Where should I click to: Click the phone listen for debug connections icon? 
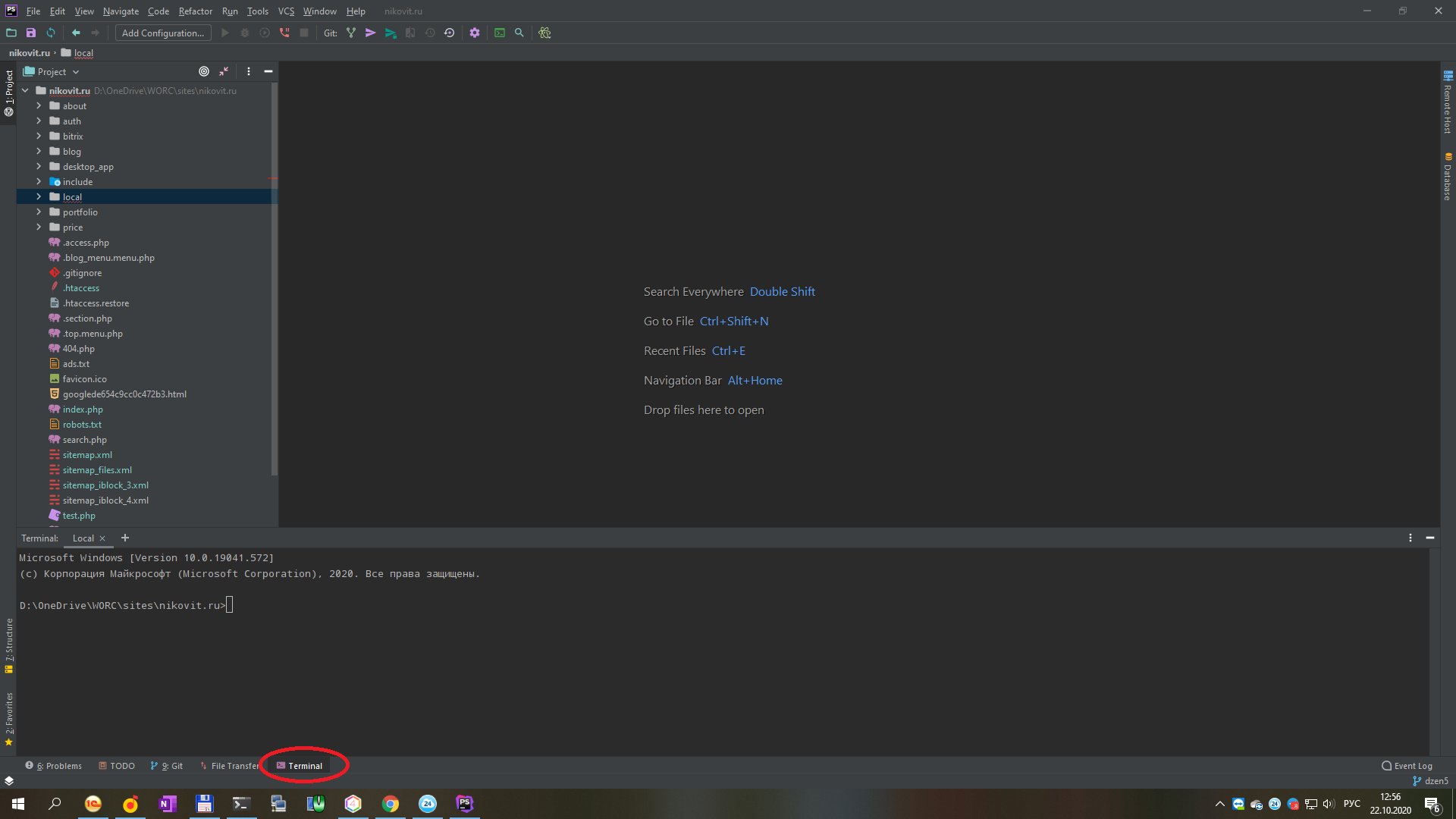pos(284,33)
